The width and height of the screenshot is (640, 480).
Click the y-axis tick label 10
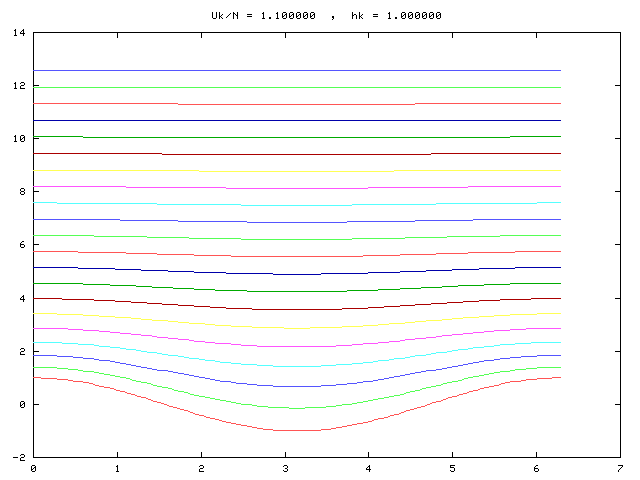point(19,139)
